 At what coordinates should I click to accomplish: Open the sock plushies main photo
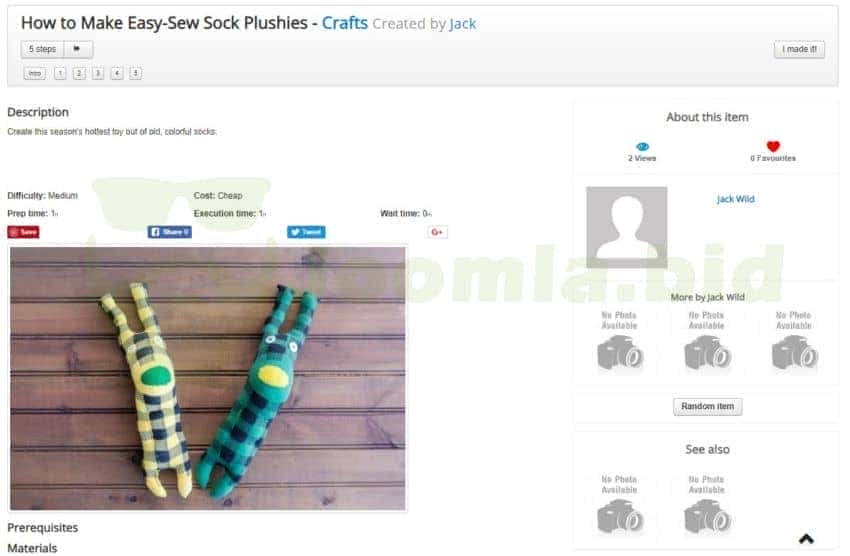[208, 378]
